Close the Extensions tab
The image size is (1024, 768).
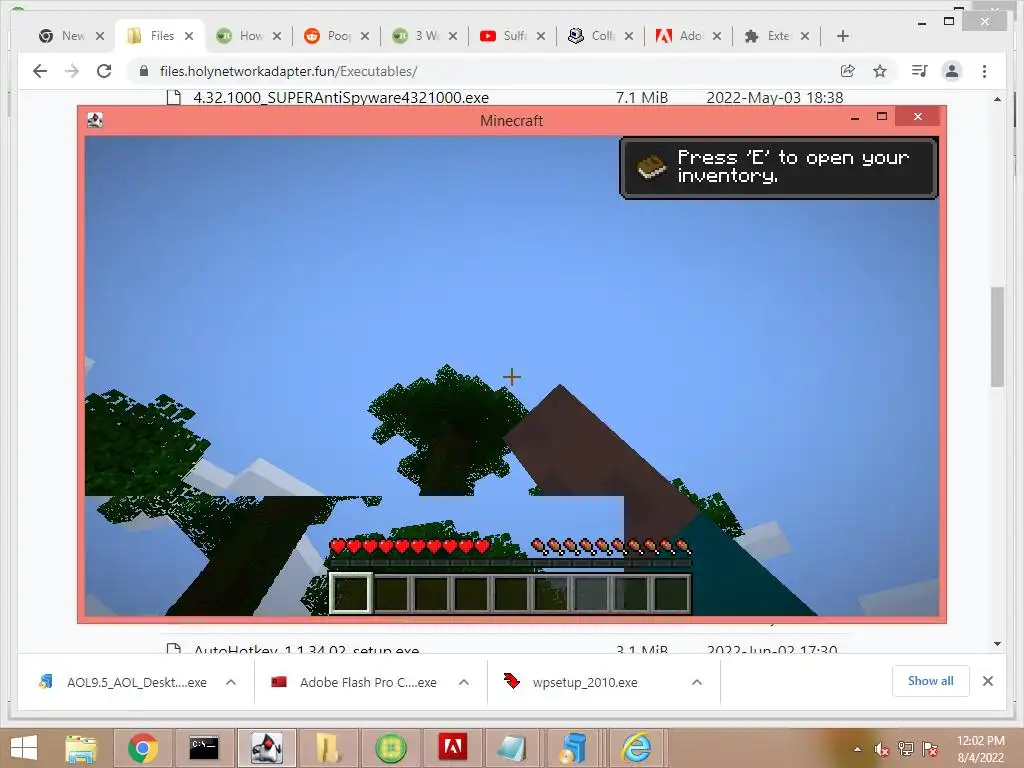(x=805, y=36)
